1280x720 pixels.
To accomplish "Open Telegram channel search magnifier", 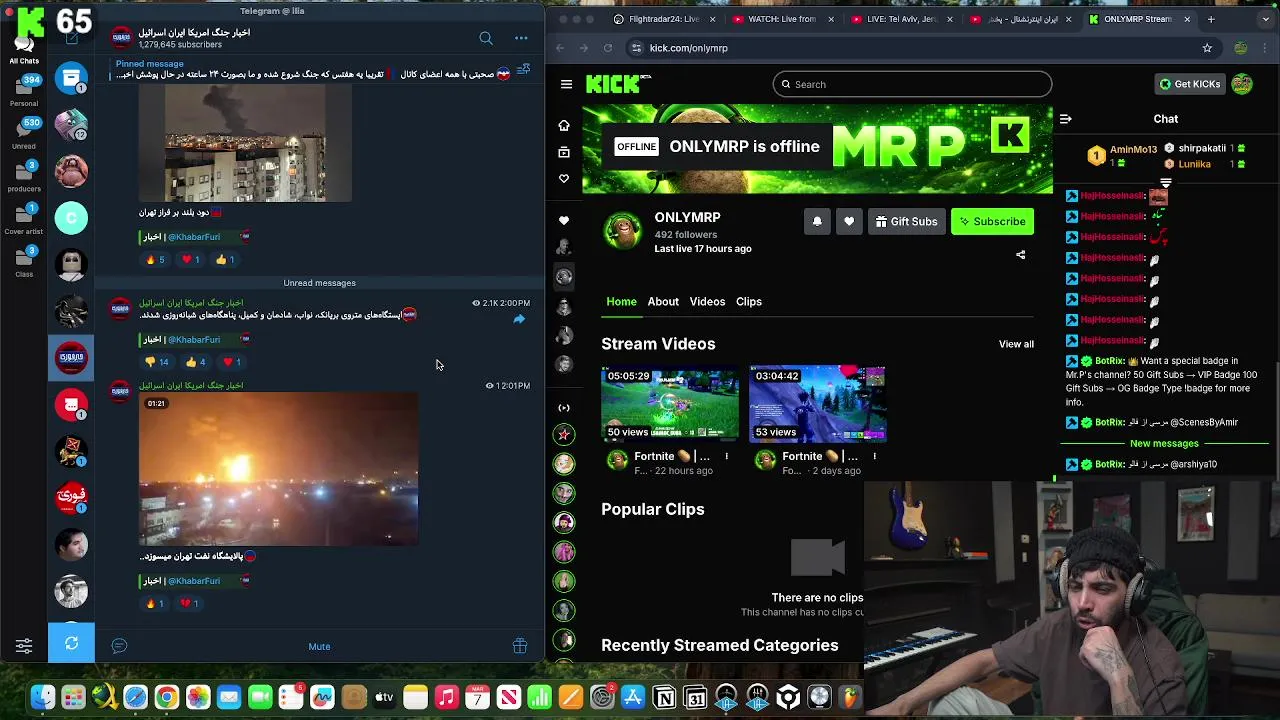I will coord(486,38).
